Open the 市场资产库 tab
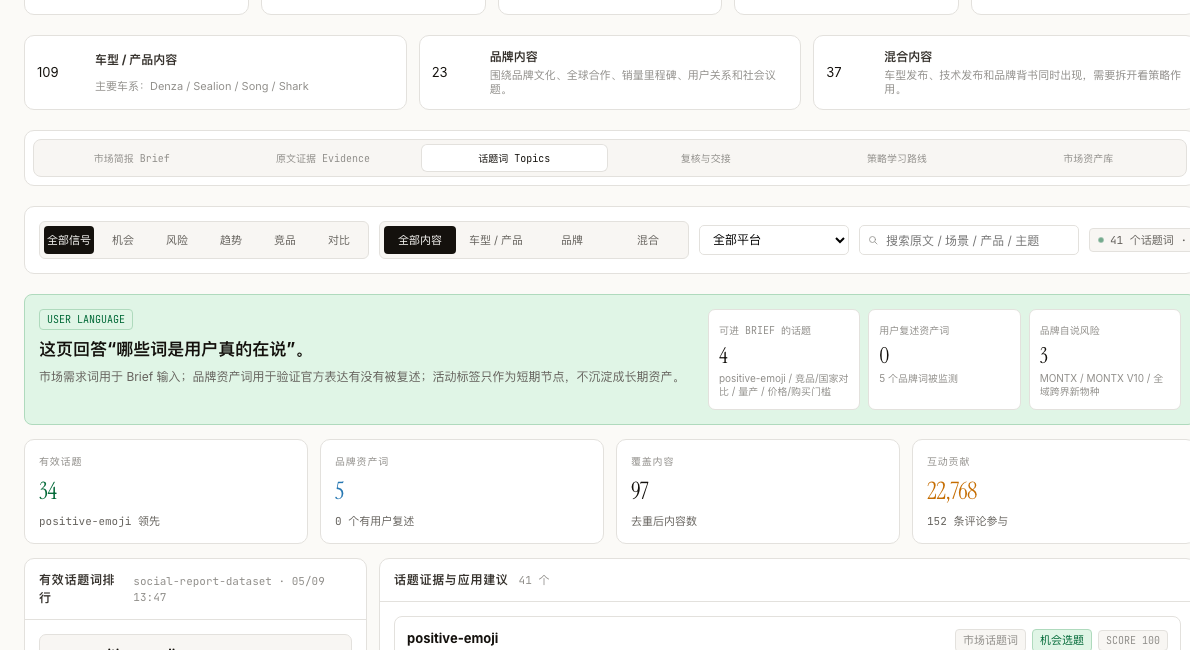 point(1088,158)
